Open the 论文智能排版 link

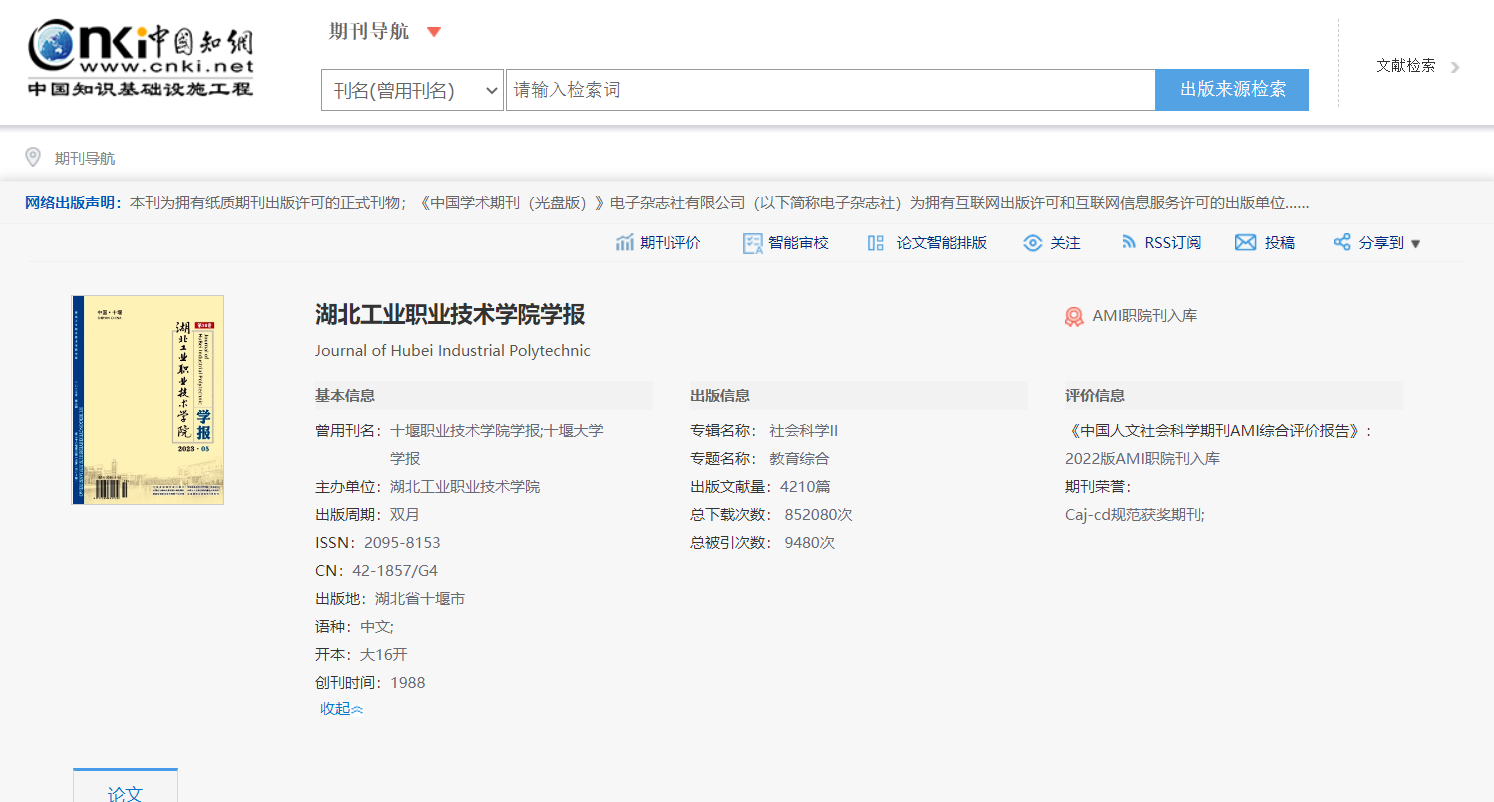[x=942, y=243]
